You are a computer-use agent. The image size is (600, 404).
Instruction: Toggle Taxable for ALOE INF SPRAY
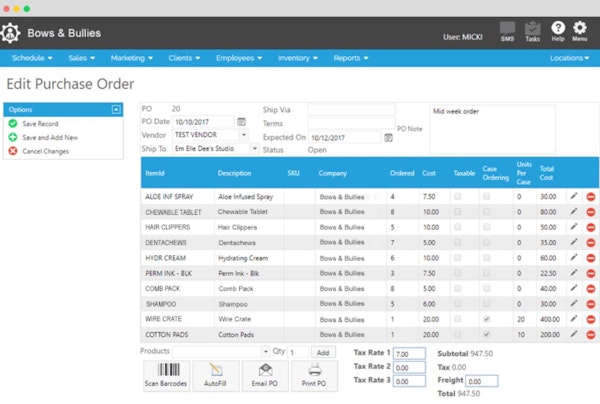[x=458, y=196]
